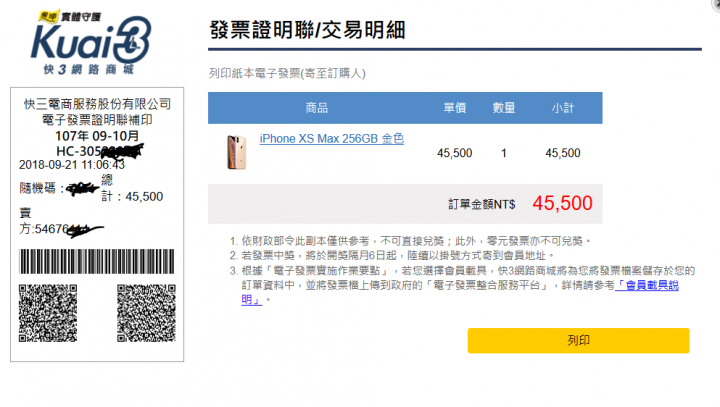
Task: Click the right QR code on invoice
Action: (146, 313)
